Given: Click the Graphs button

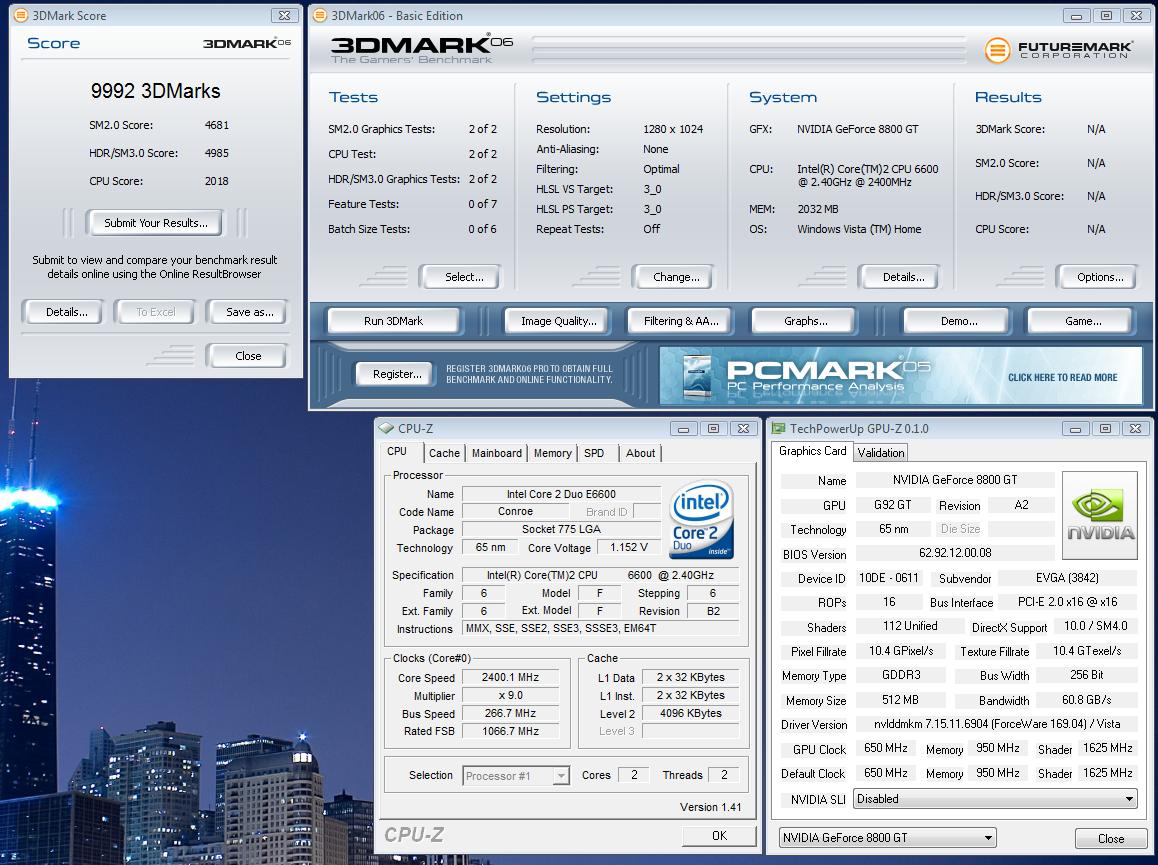Looking at the screenshot, I should pyautogui.click(x=805, y=321).
